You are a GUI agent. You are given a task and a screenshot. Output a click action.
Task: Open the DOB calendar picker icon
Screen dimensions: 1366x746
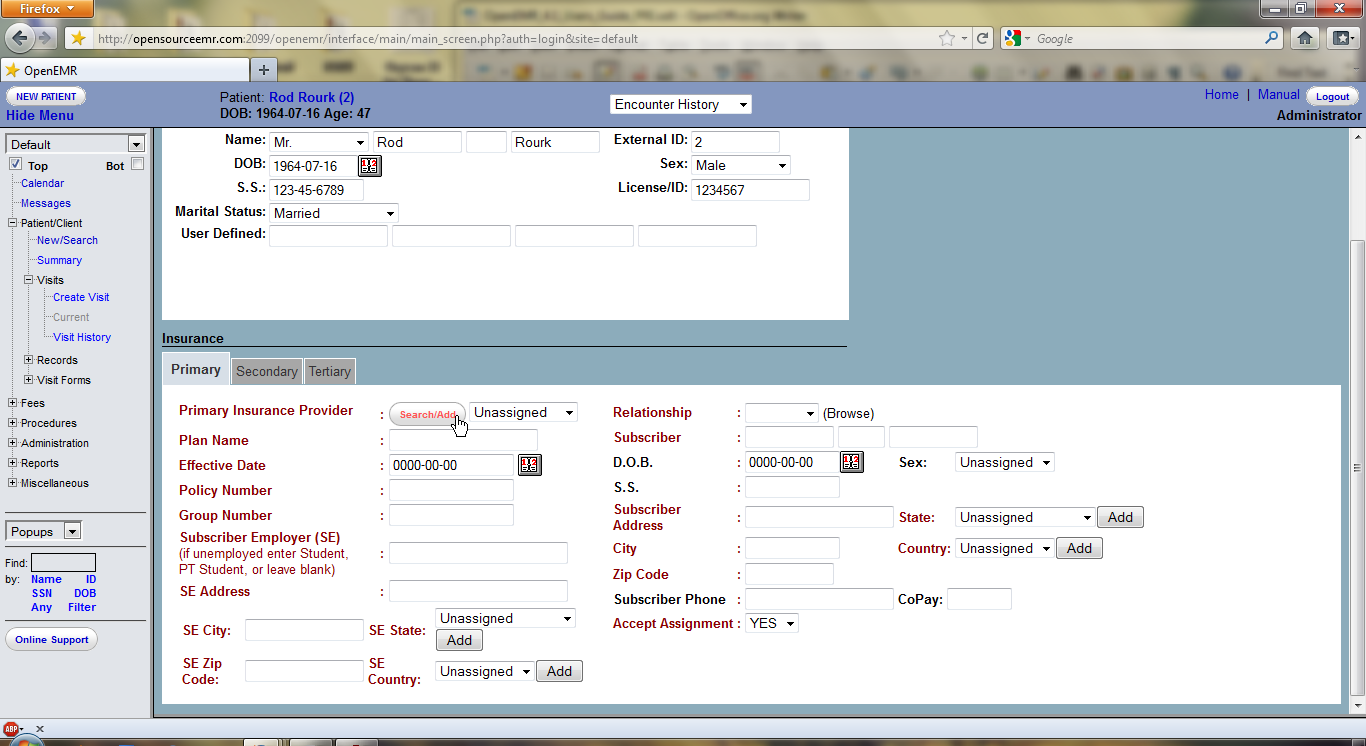click(370, 166)
